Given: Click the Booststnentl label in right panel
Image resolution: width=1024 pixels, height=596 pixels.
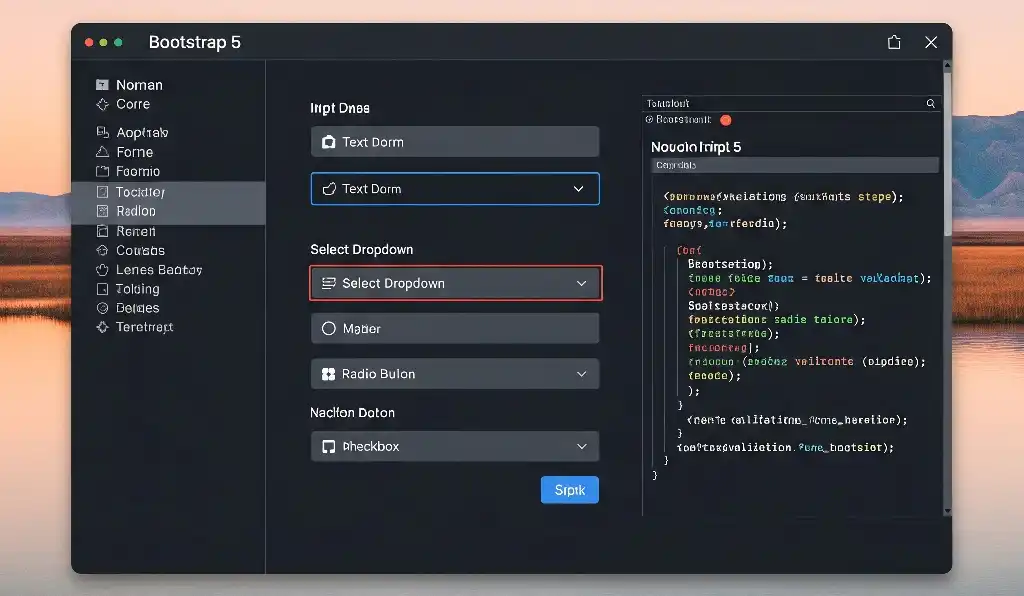Looking at the screenshot, I should 683,120.
